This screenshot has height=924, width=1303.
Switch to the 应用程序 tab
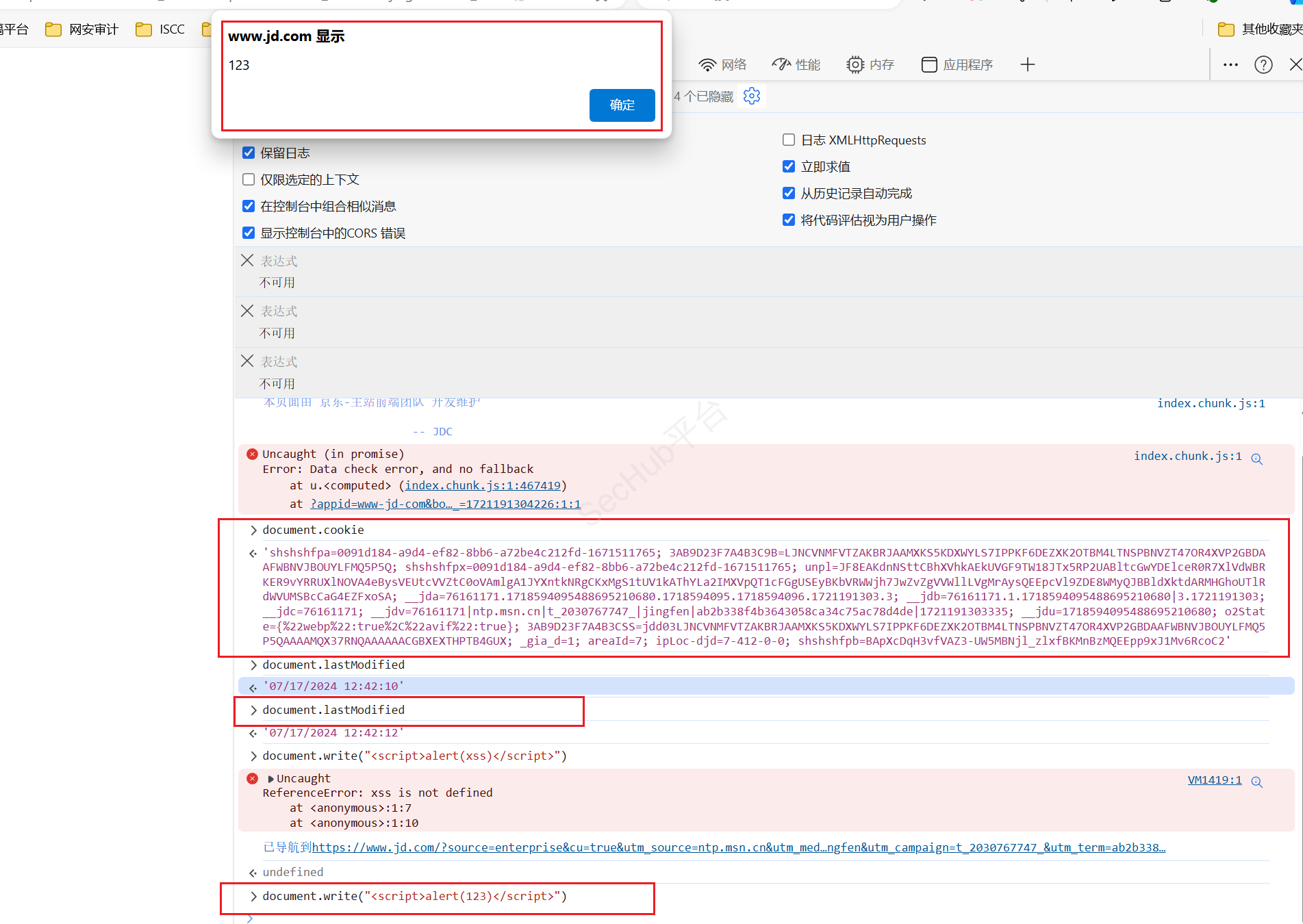click(957, 65)
